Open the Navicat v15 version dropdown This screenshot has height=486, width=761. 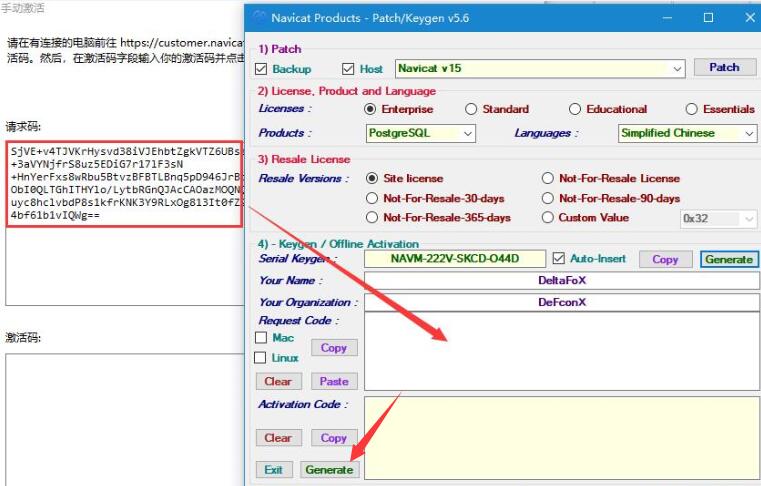click(x=540, y=68)
